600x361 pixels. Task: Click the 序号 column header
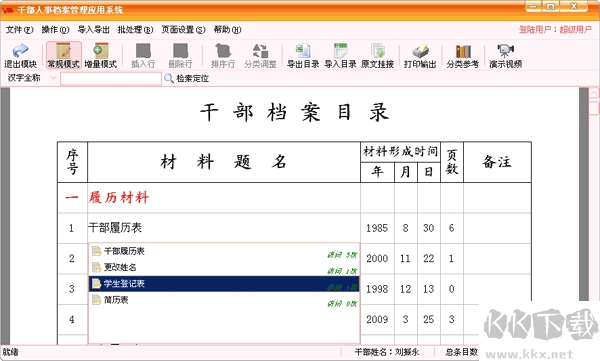click(72, 162)
